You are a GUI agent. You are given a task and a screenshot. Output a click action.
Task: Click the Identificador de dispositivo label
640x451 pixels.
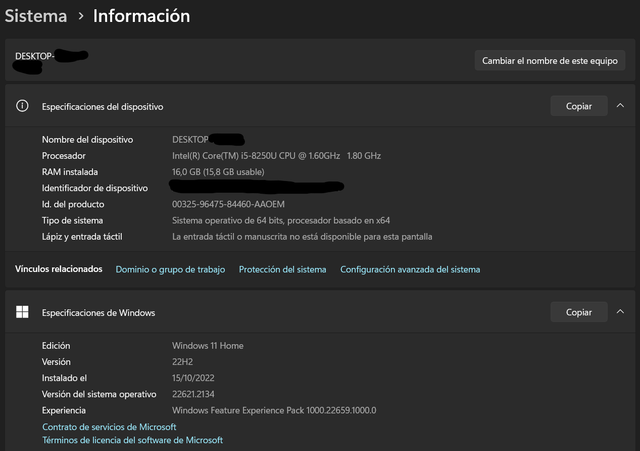95,188
